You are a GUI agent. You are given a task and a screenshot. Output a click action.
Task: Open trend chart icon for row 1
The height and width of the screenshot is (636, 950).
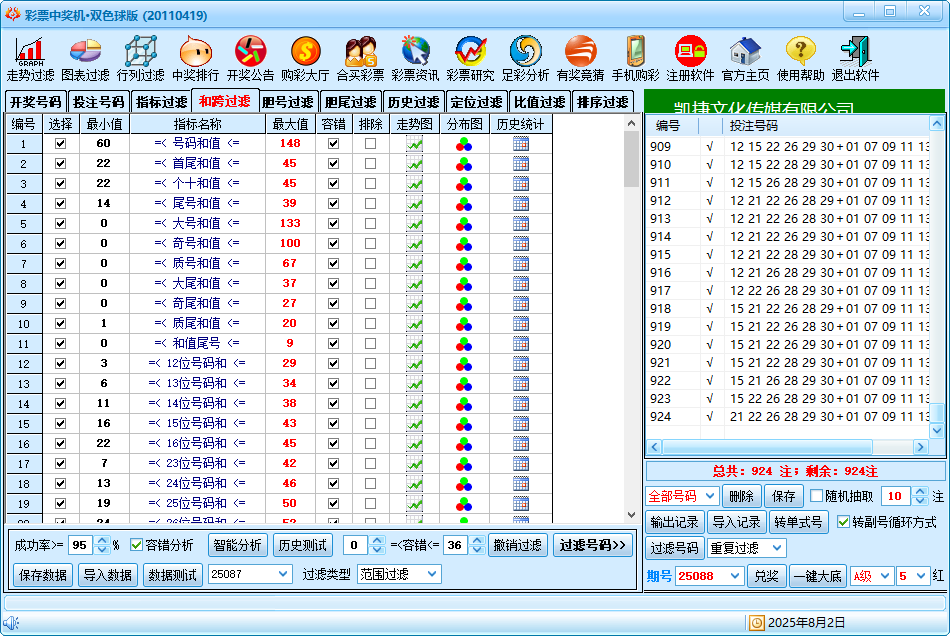(414, 144)
